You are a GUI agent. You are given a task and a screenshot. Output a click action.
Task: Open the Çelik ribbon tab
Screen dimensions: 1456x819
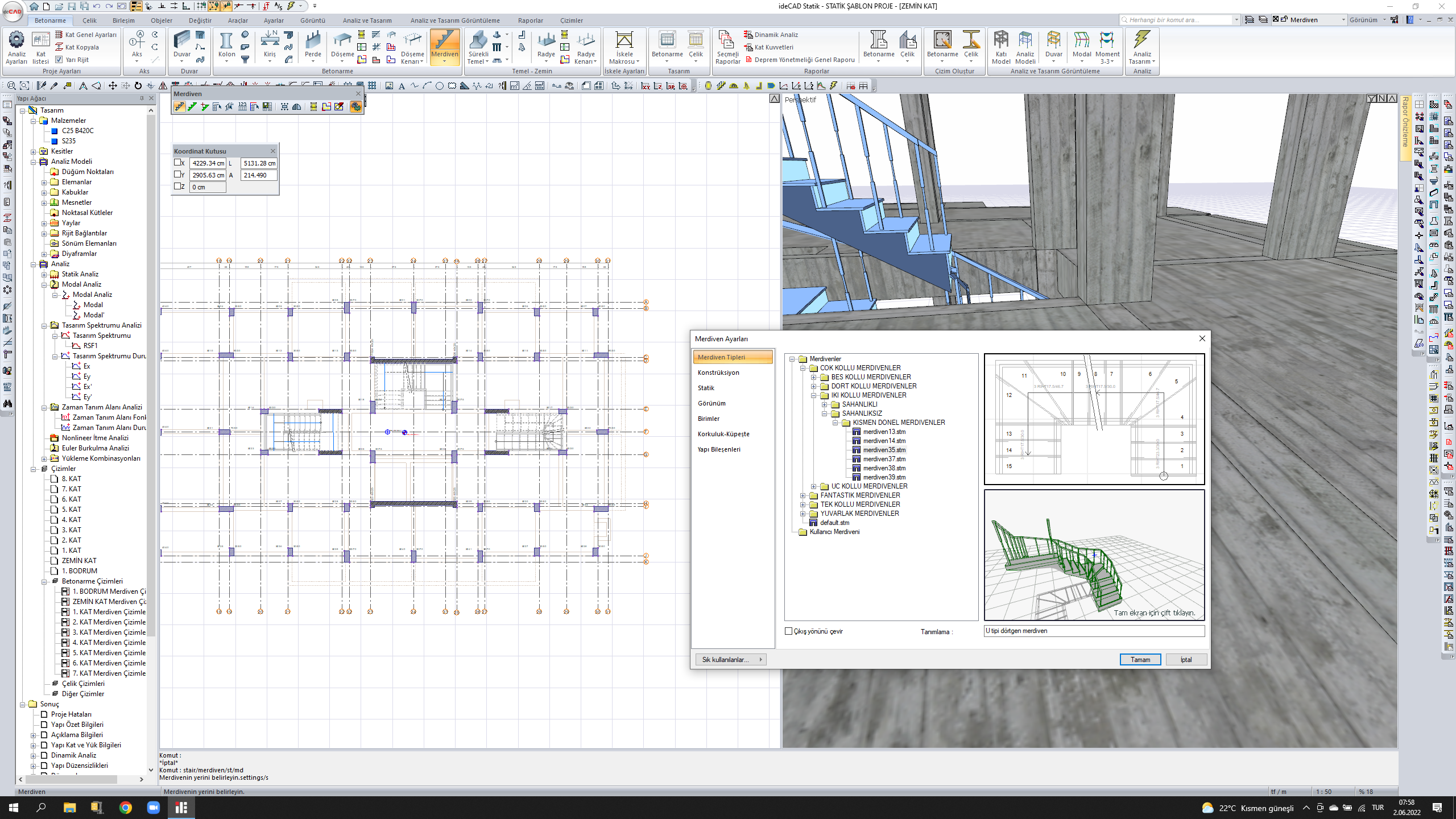click(x=89, y=20)
